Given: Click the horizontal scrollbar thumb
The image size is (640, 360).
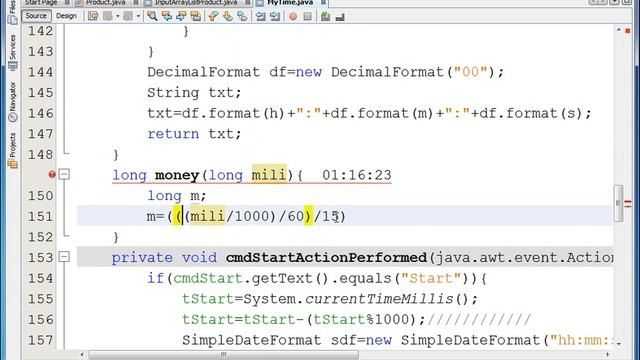Looking at the screenshot, I should pyautogui.click(x=224, y=355).
